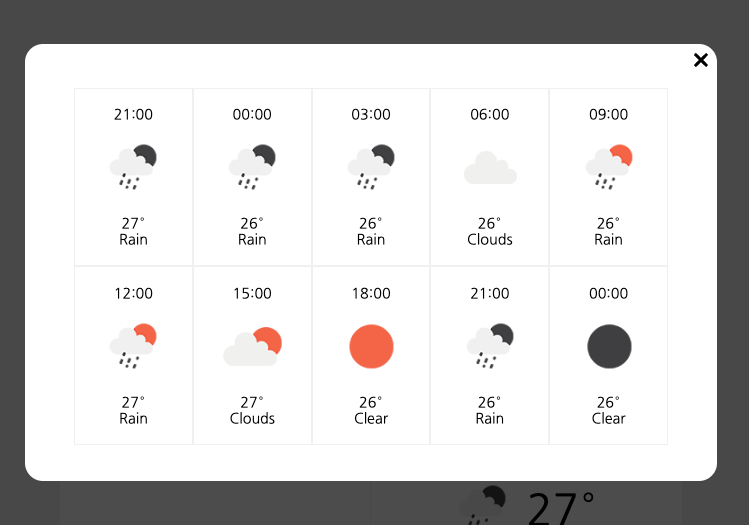Click the dark moon icon in last card
Screen dimensions: 749x525
(609, 346)
